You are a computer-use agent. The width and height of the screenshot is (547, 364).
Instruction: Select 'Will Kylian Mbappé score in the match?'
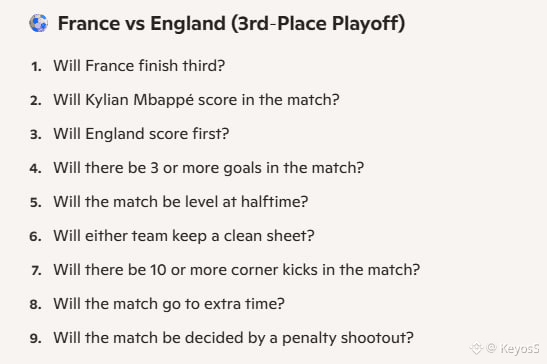tap(196, 100)
